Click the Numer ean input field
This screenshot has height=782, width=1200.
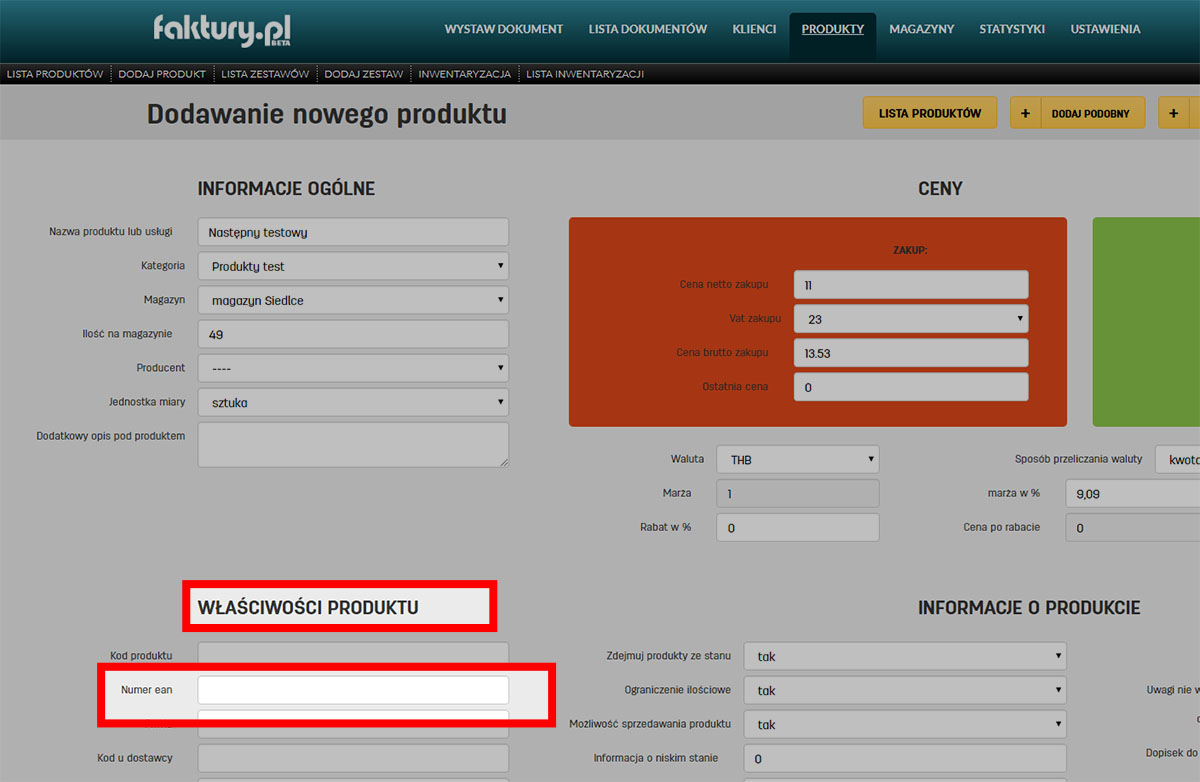353,690
